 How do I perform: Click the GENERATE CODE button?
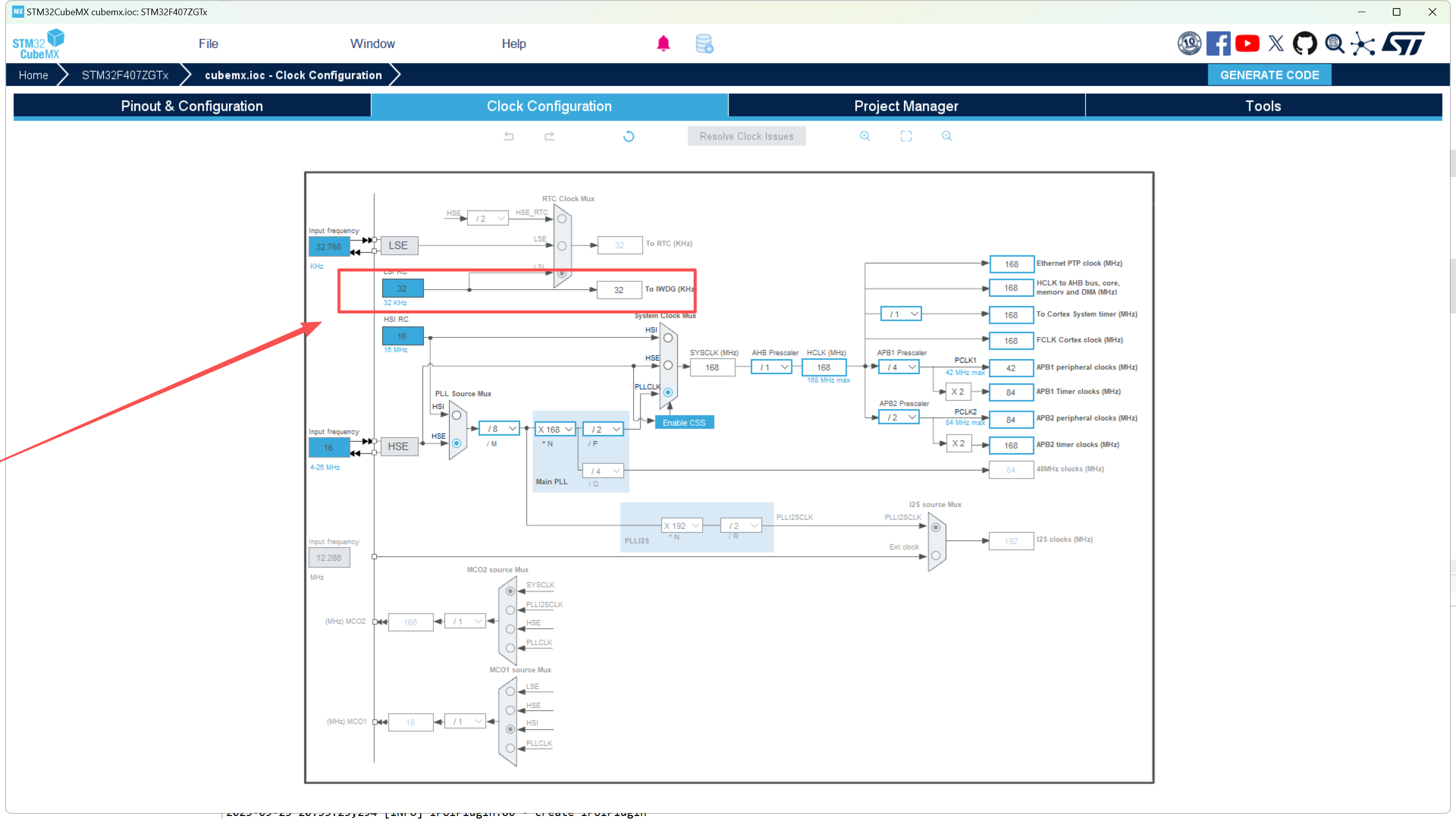tap(1269, 75)
